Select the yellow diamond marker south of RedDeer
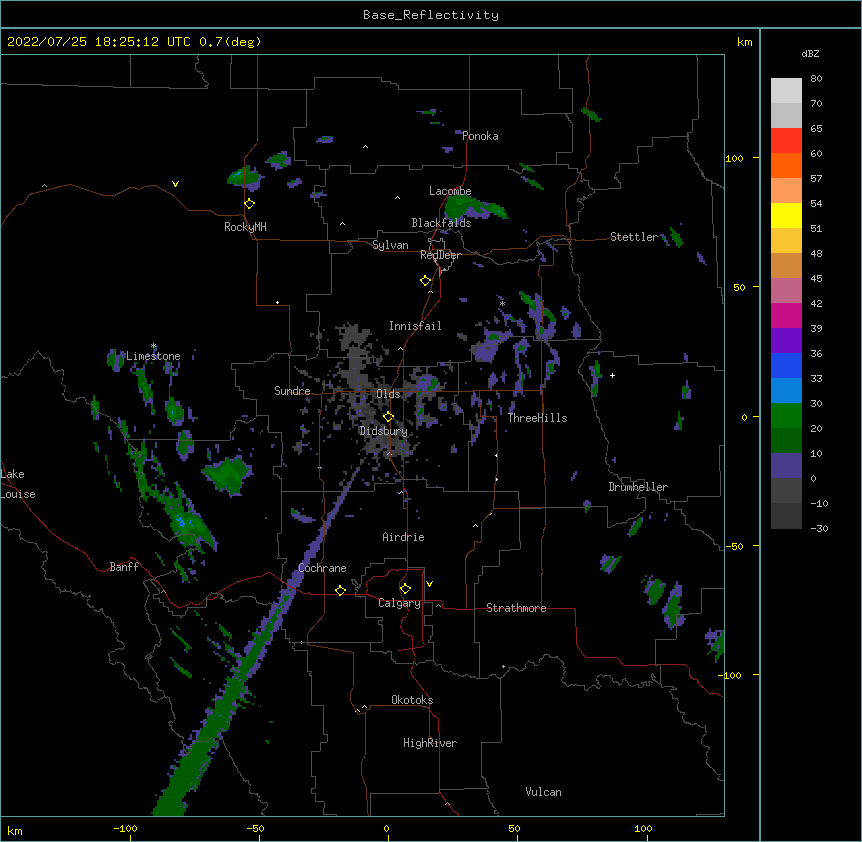Screen dimensions: 862x842 (426, 281)
